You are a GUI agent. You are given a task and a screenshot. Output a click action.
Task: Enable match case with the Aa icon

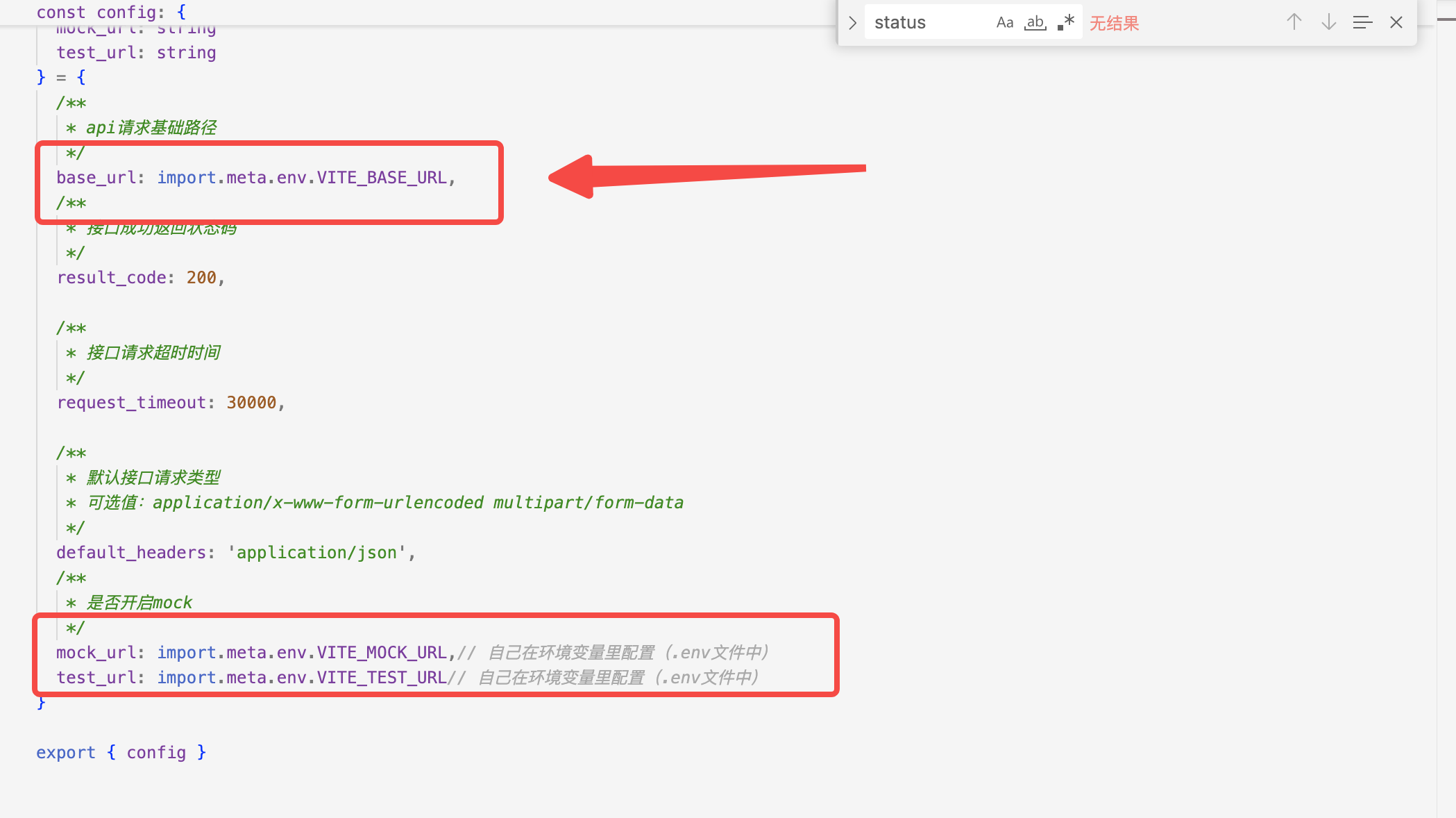click(x=1005, y=22)
